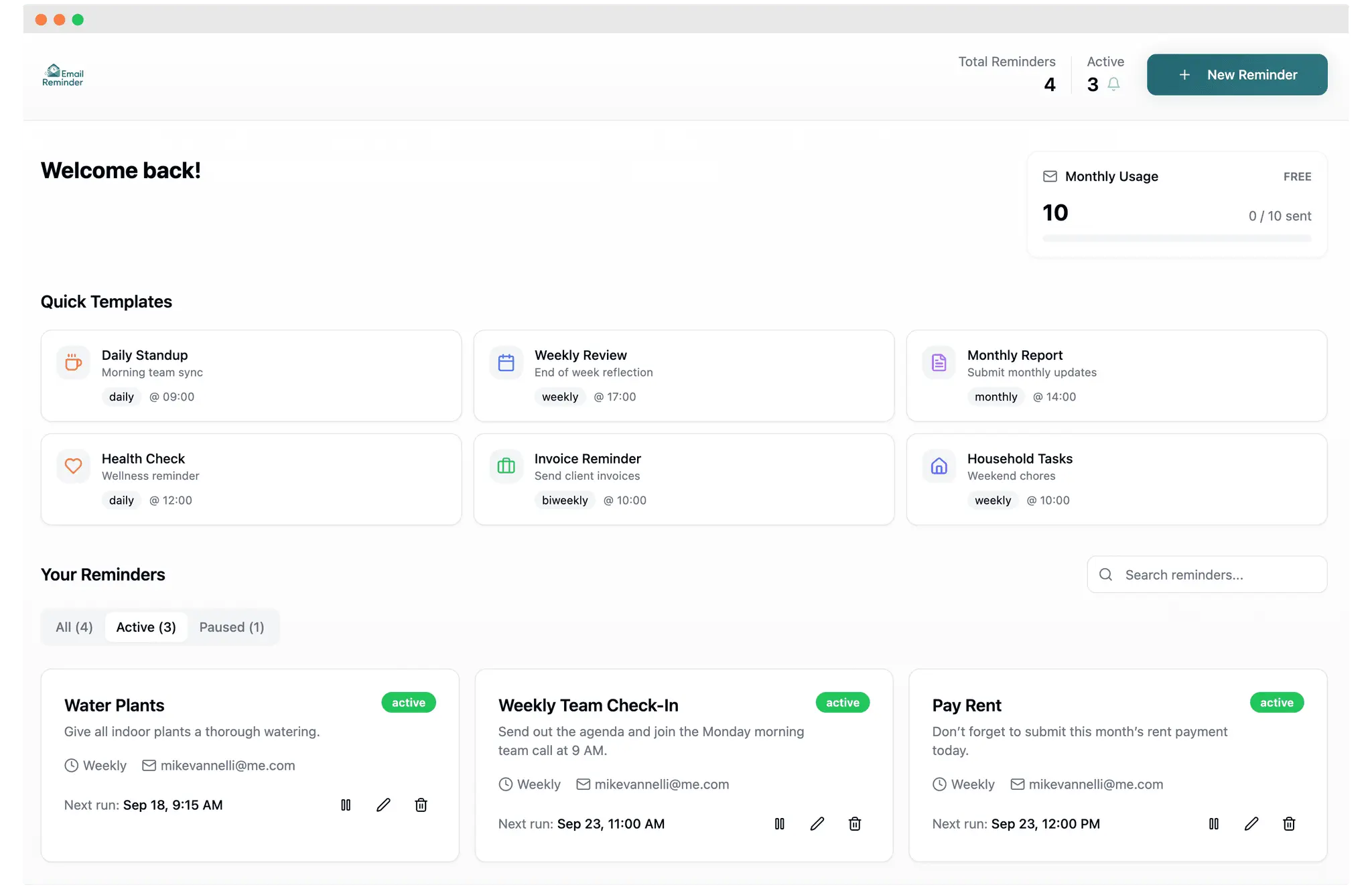
Task: Click the briefcase icon for Invoice Reminder
Action: 506,466
